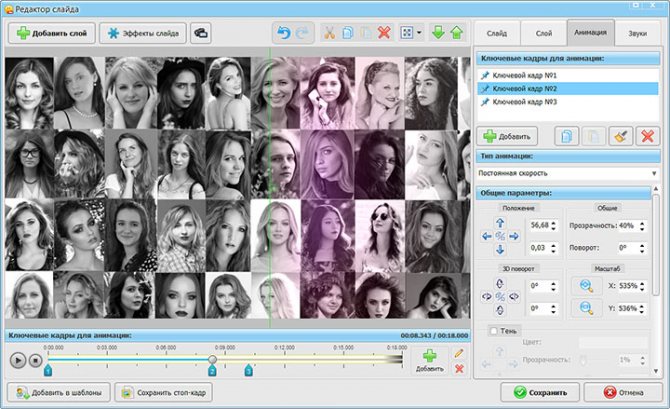Screen dimensions: 670x409
Task: Click the undo arrow in the top toolbar
Action: [282, 33]
